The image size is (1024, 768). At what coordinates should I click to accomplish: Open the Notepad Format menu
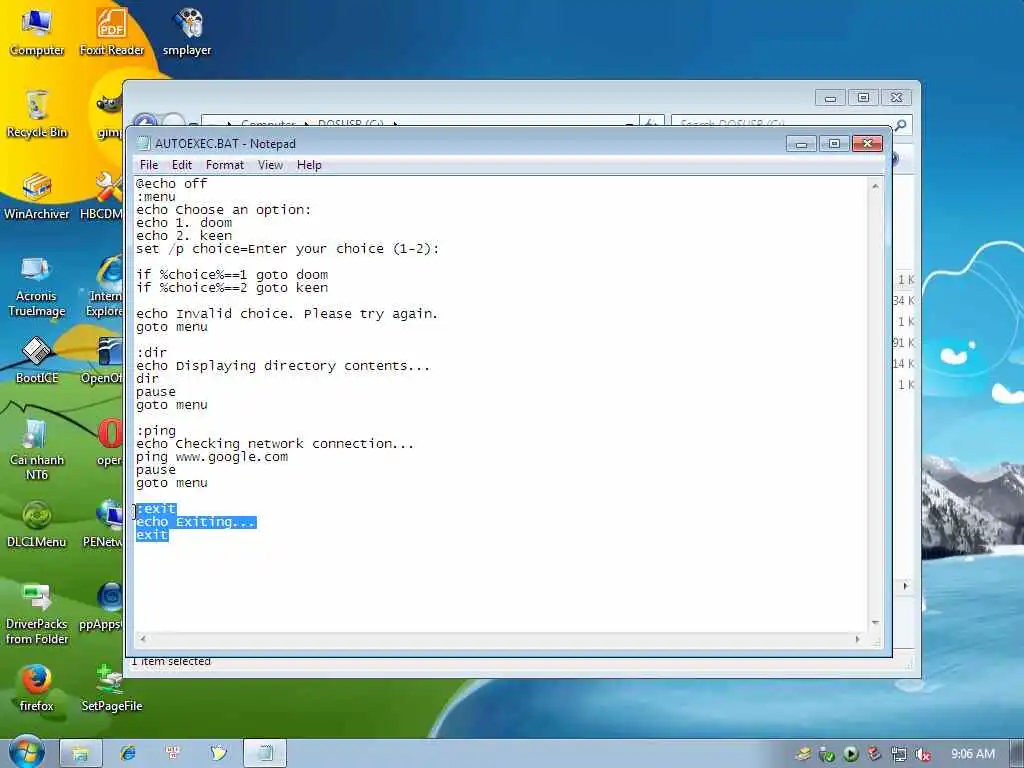click(x=225, y=165)
